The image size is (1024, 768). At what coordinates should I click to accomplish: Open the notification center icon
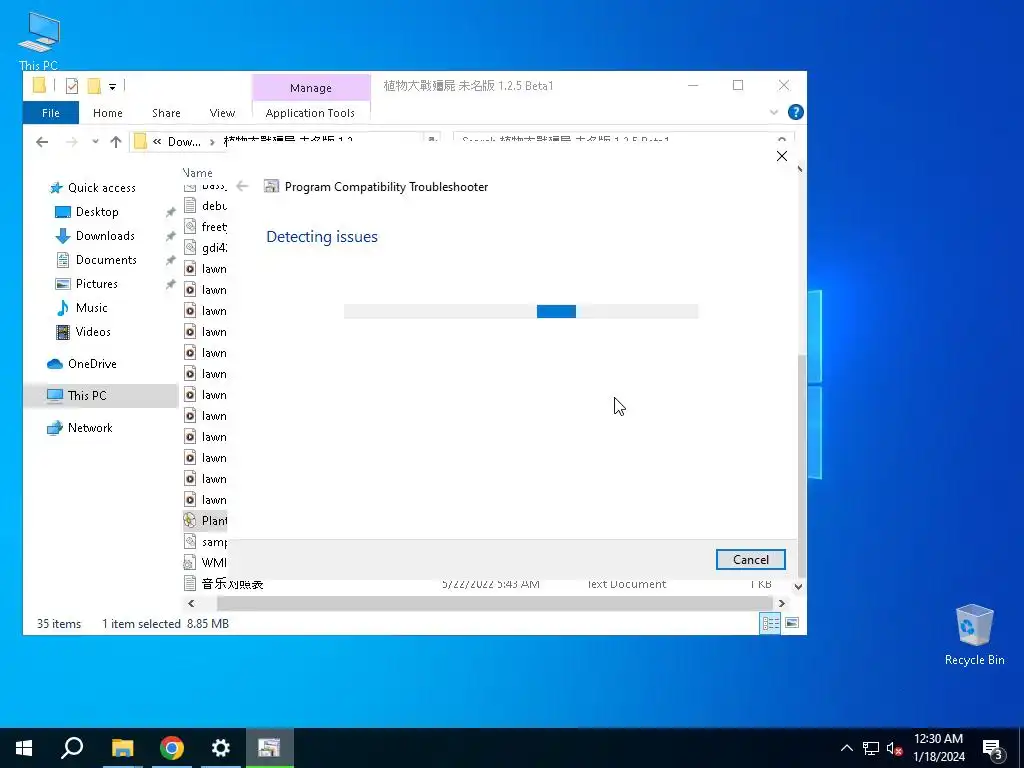tap(993, 748)
